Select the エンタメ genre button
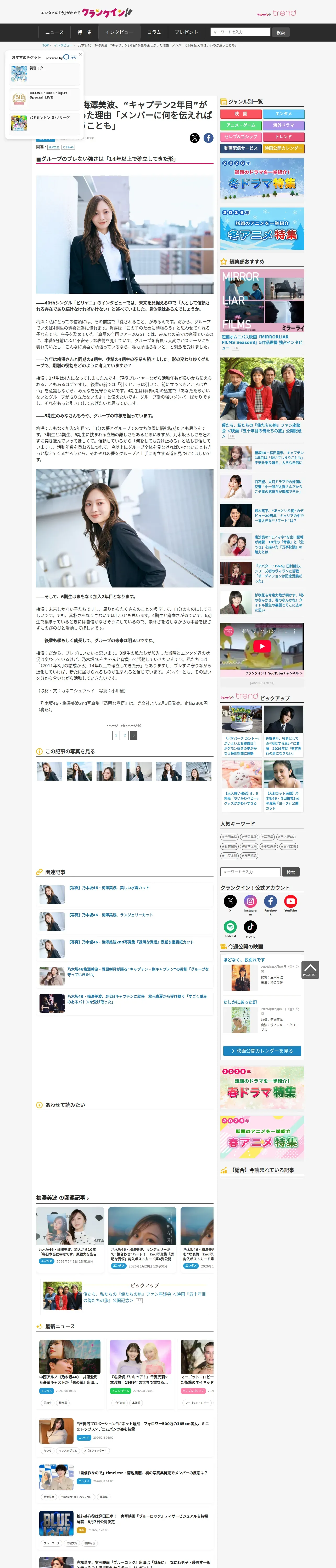 point(284,114)
